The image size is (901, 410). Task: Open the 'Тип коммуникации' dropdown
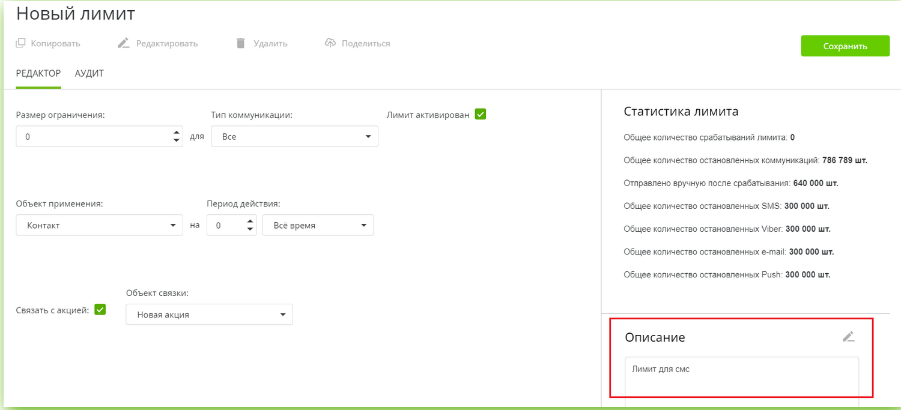(295, 136)
